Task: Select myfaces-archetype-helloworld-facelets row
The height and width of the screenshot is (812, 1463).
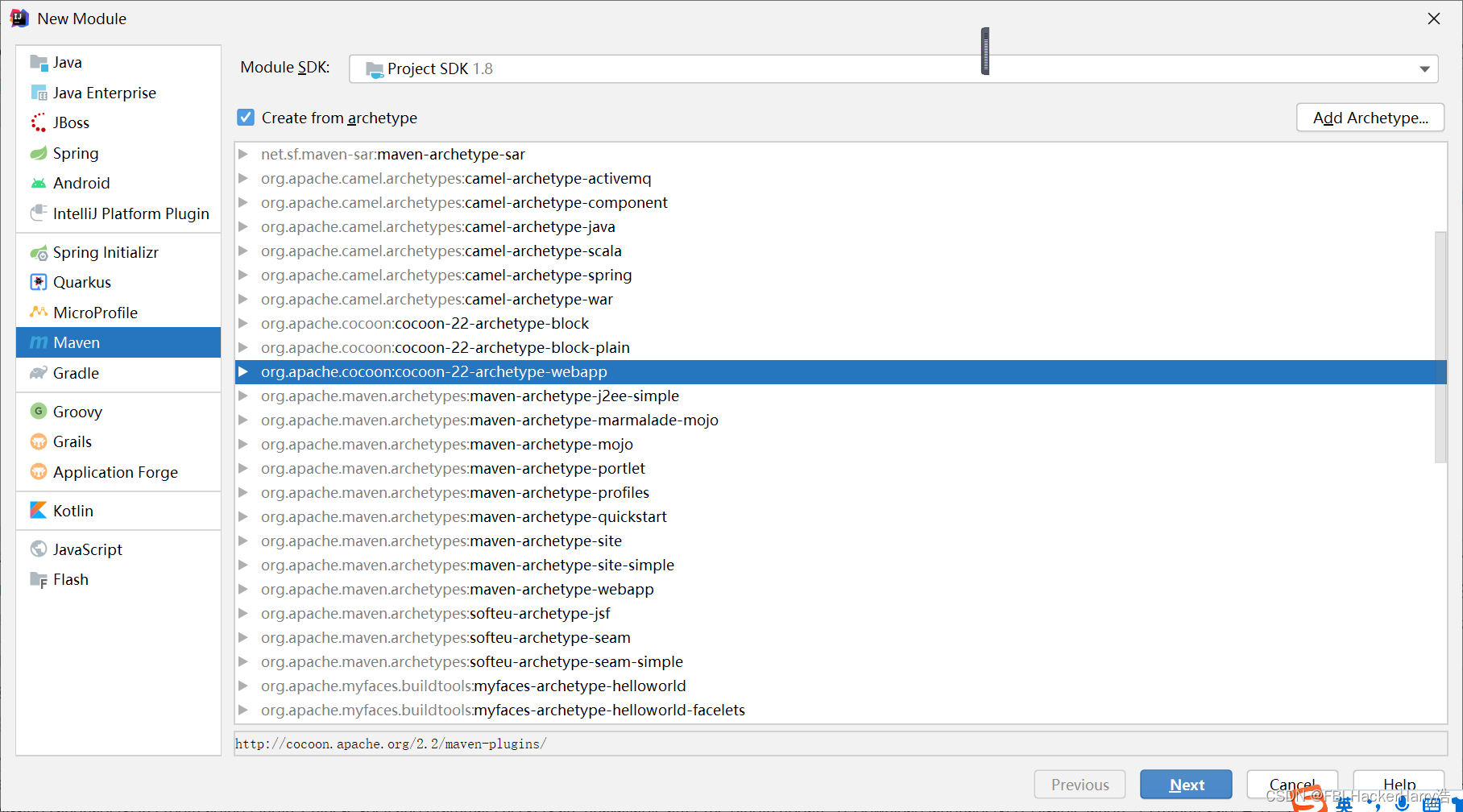Action: pos(840,710)
